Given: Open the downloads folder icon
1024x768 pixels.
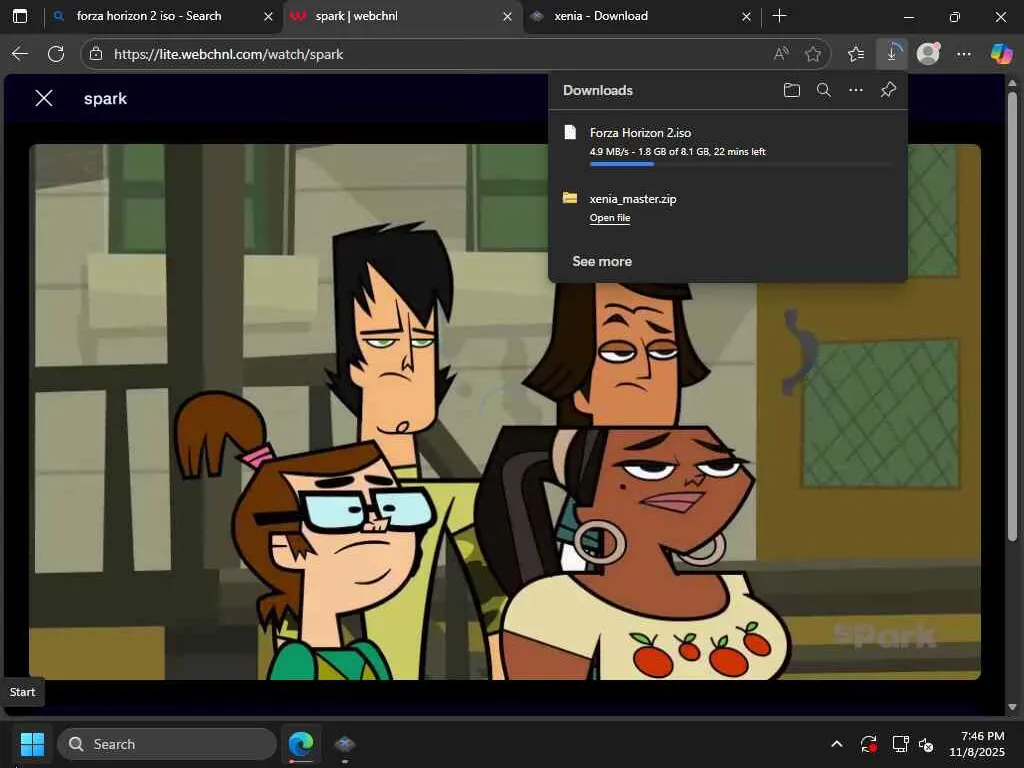Looking at the screenshot, I should [x=791, y=90].
